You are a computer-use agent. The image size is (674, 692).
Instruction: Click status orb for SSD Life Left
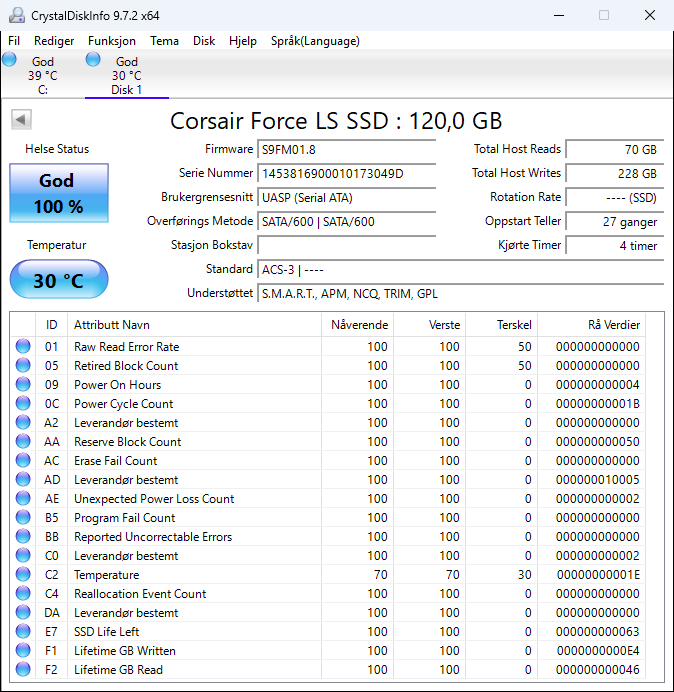click(x=23, y=631)
